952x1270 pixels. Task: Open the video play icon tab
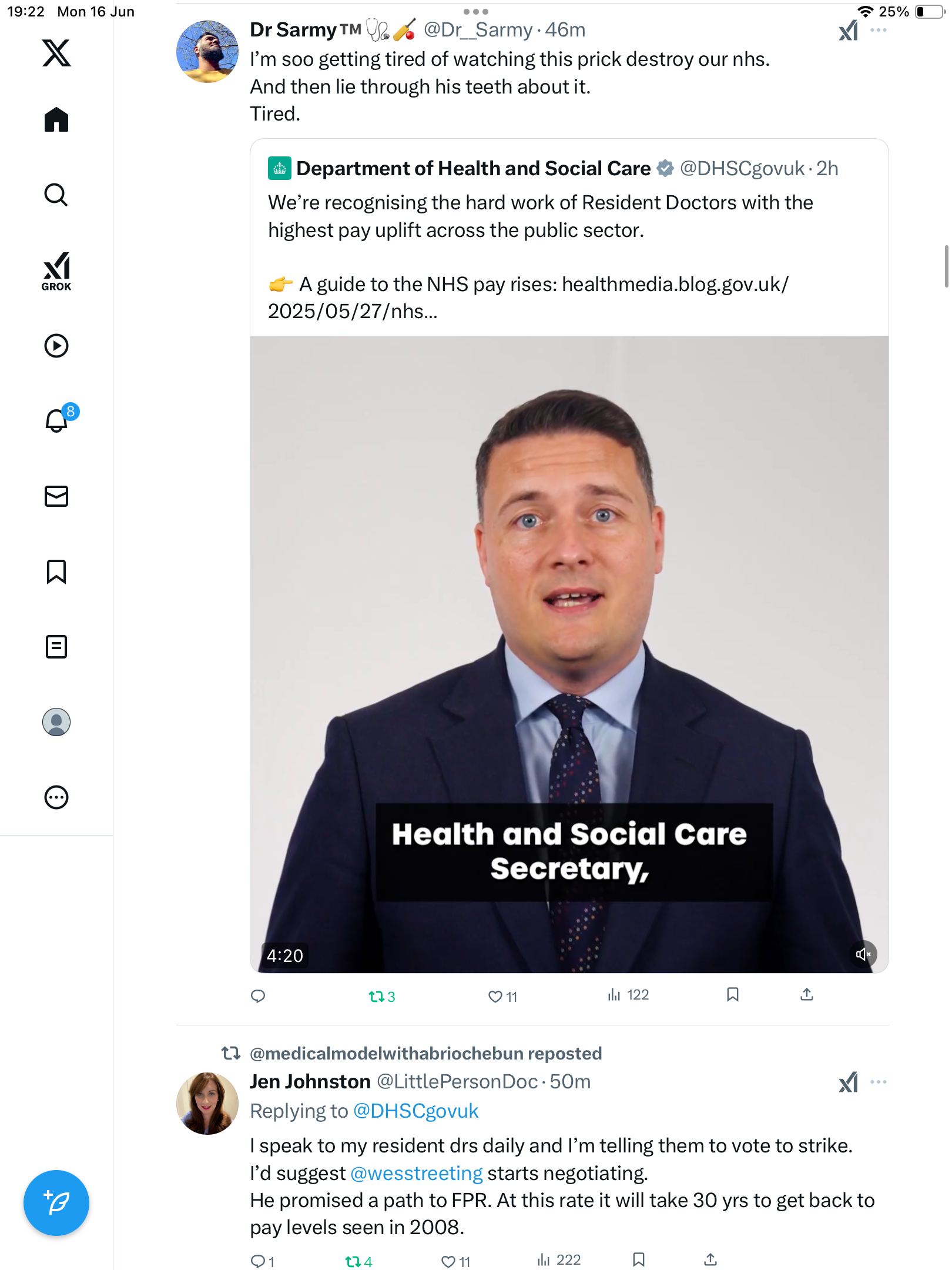(56, 346)
